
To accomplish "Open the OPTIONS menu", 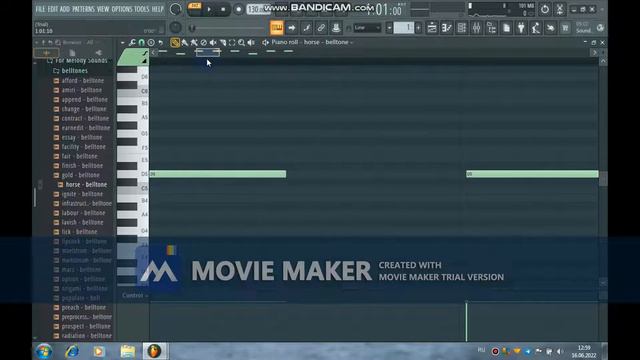I will pos(122,9).
